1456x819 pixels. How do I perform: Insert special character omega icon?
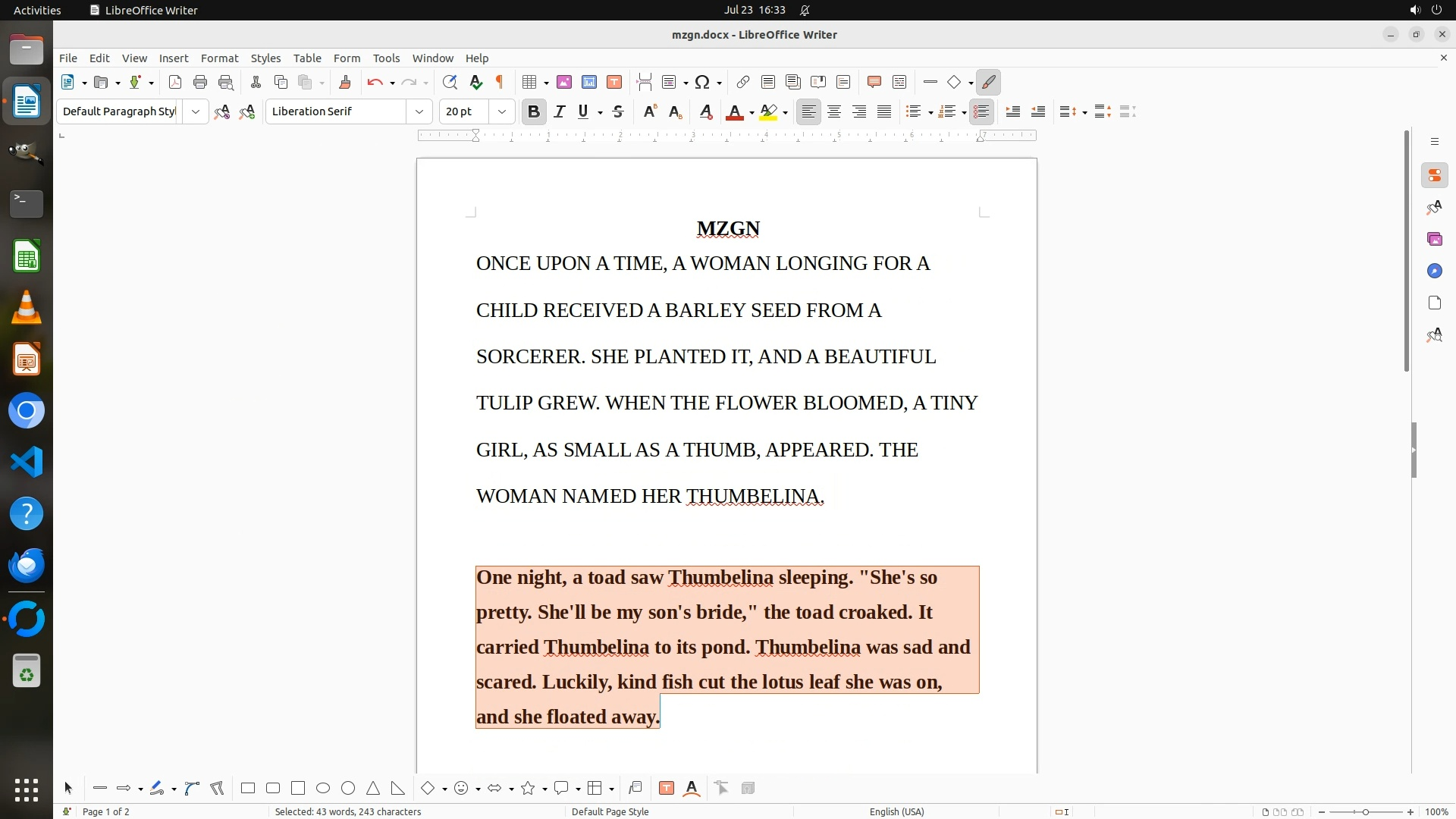click(702, 83)
